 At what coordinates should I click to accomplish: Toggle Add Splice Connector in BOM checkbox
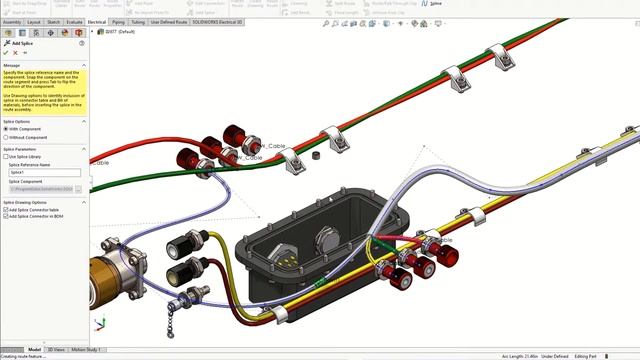pyautogui.click(x=6, y=216)
